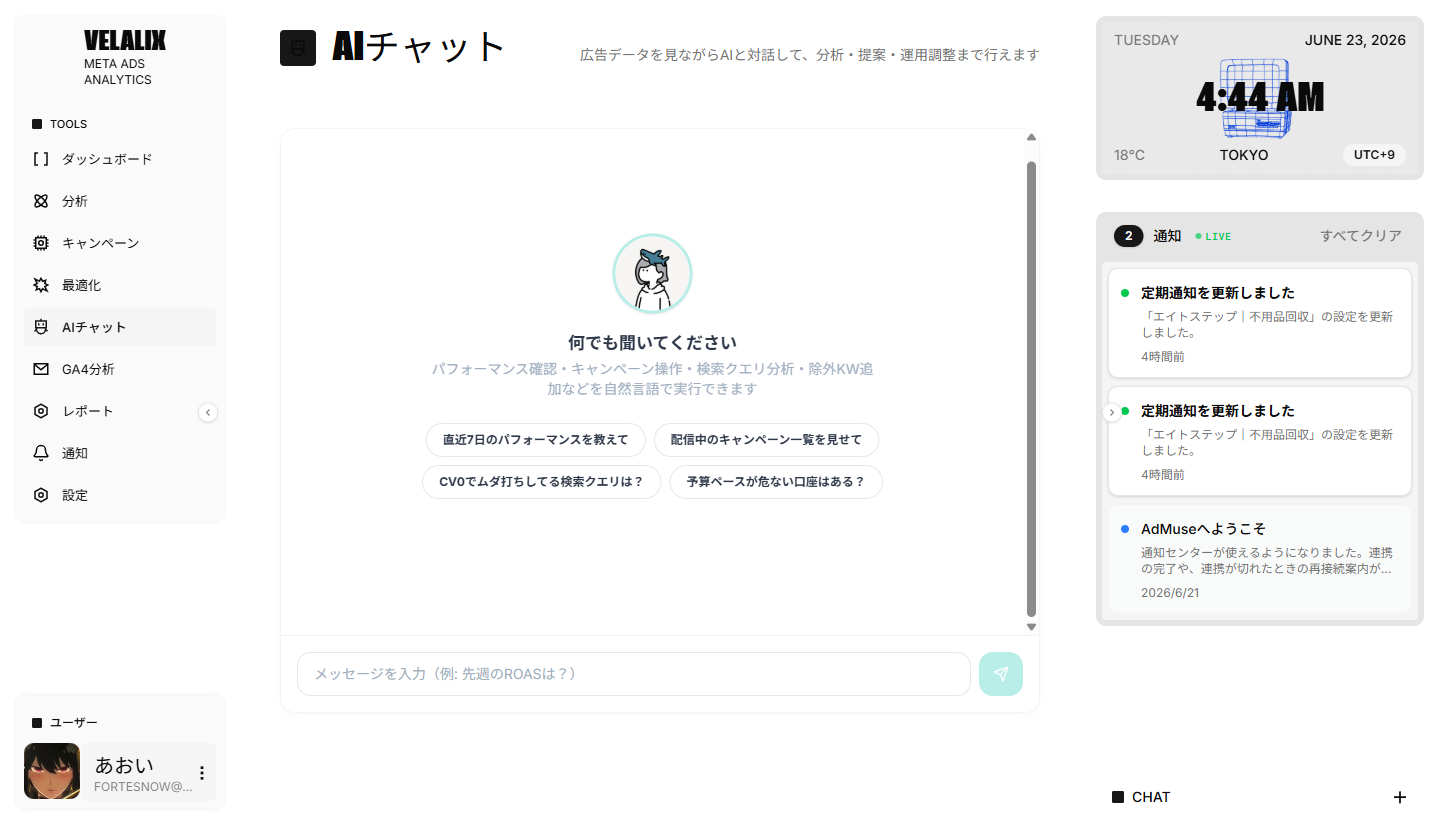The height and width of the screenshot is (825, 1440).
Task: Open the AdMuseへようこそ notification
Action: click(x=1260, y=559)
